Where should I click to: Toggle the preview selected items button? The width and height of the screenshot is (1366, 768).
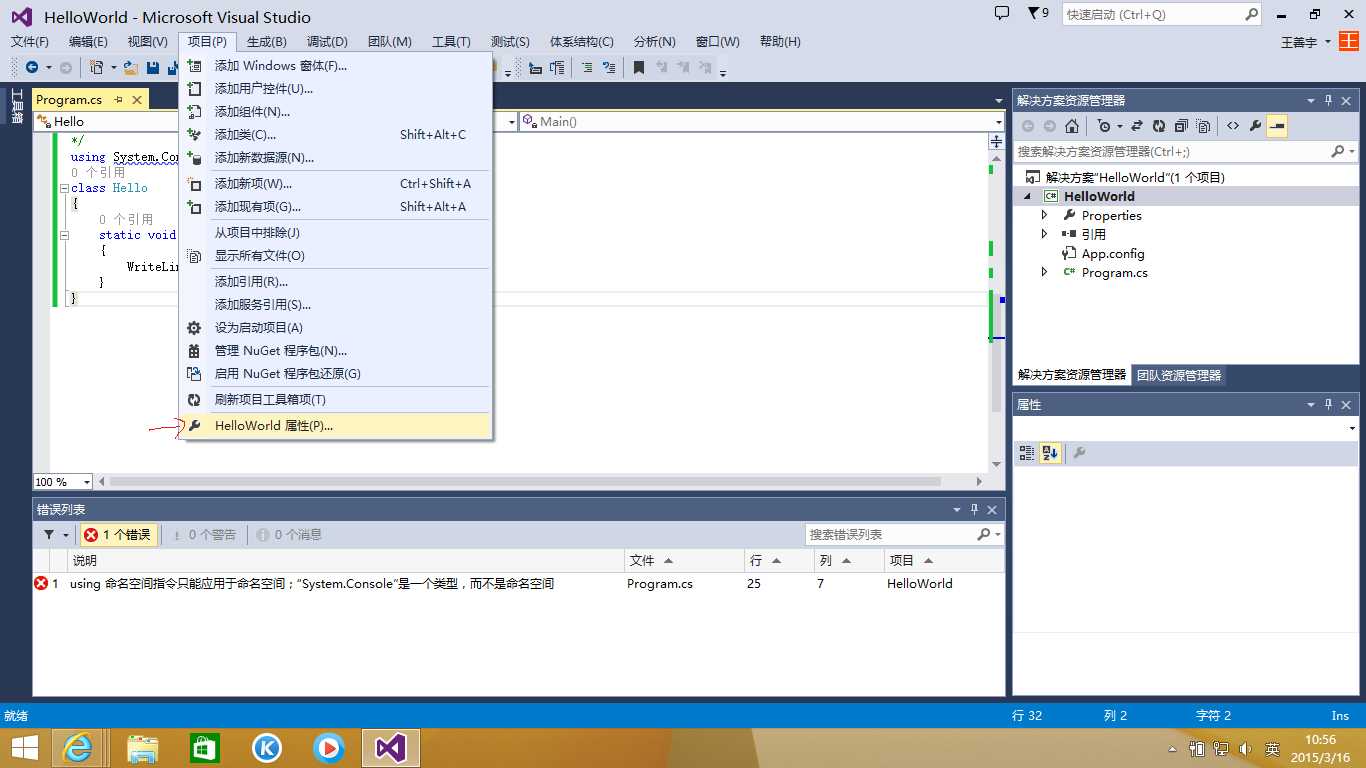tap(1277, 126)
